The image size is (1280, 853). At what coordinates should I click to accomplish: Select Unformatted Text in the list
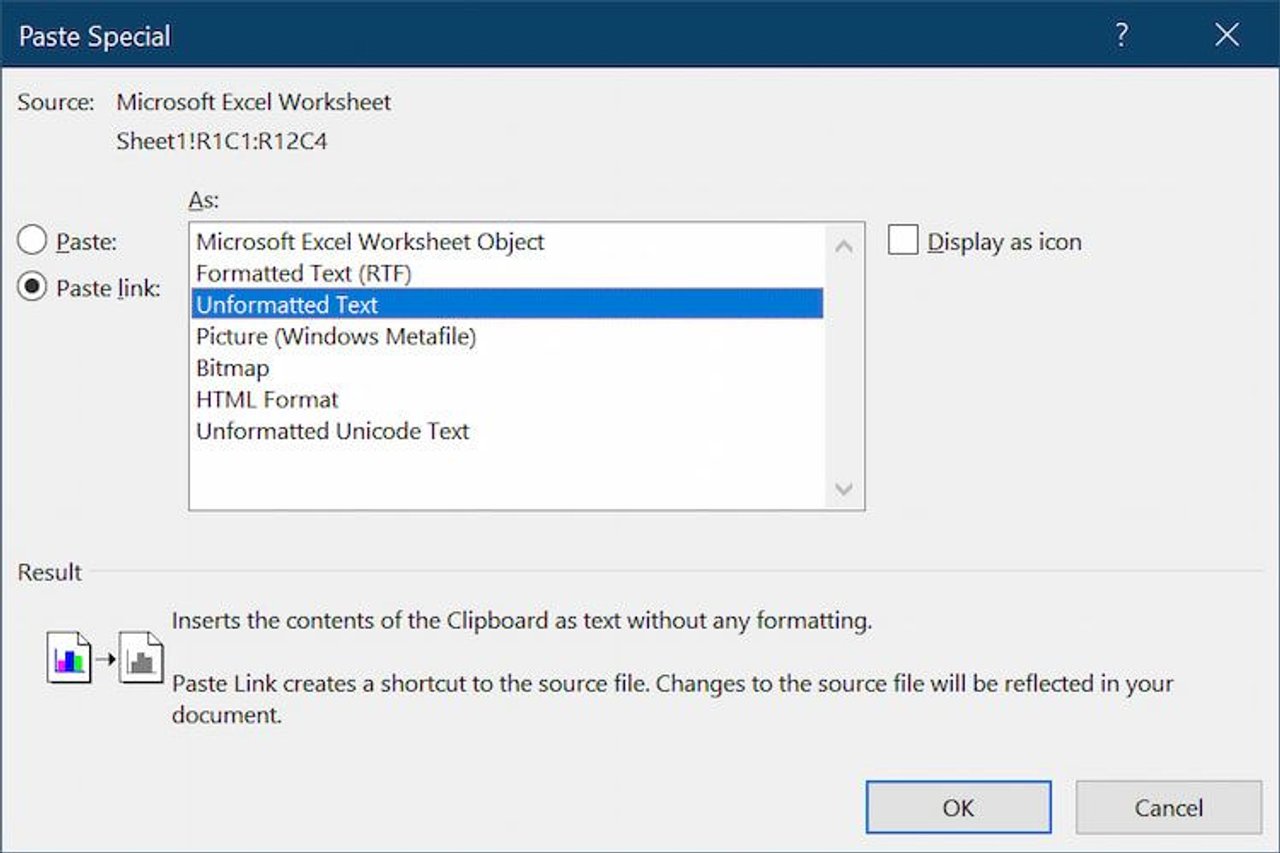point(288,304)
